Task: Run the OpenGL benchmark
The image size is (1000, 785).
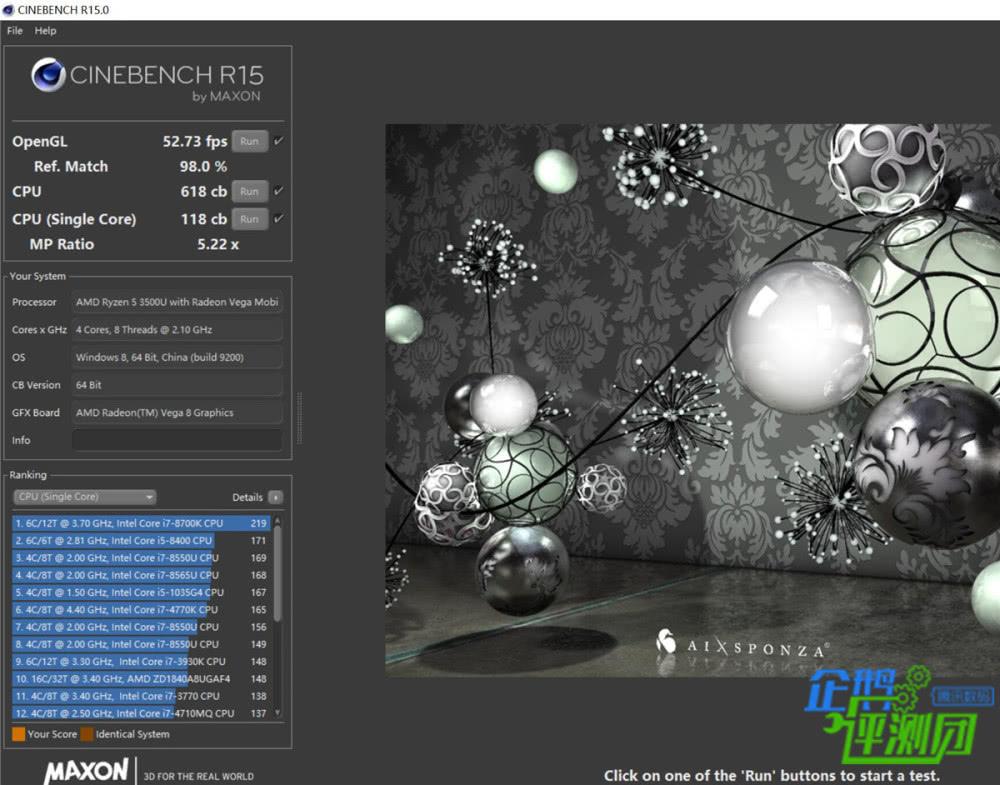Action: click(x=249, y=141)
